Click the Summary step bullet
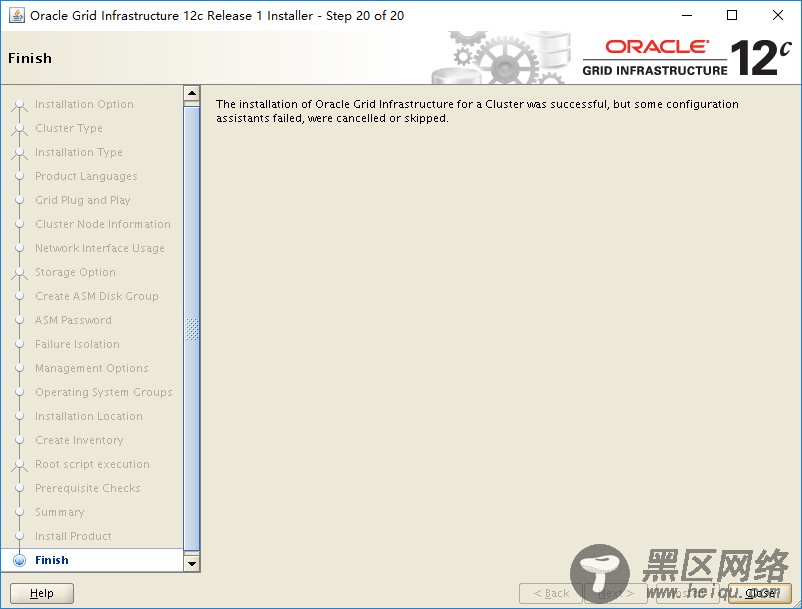The height and width of the screenshot is (609, 802). 19,512
